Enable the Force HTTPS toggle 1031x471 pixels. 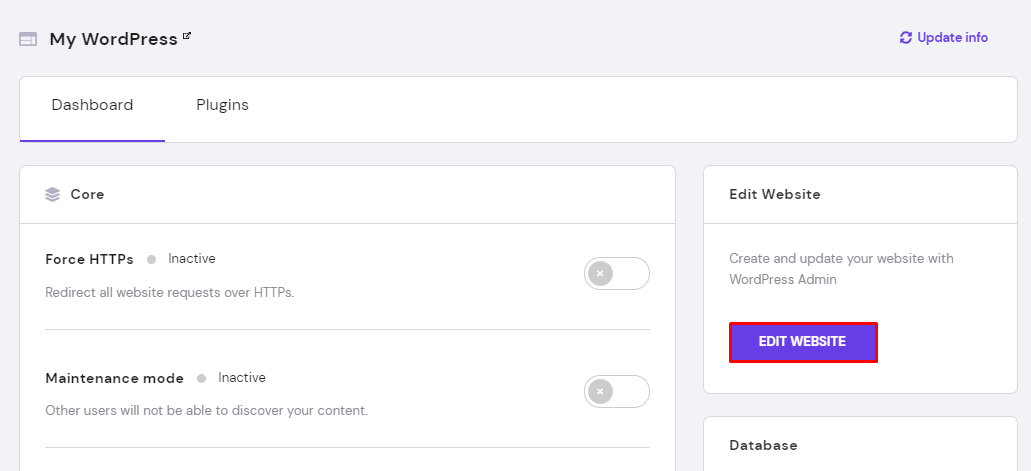[x=616, y=273]
